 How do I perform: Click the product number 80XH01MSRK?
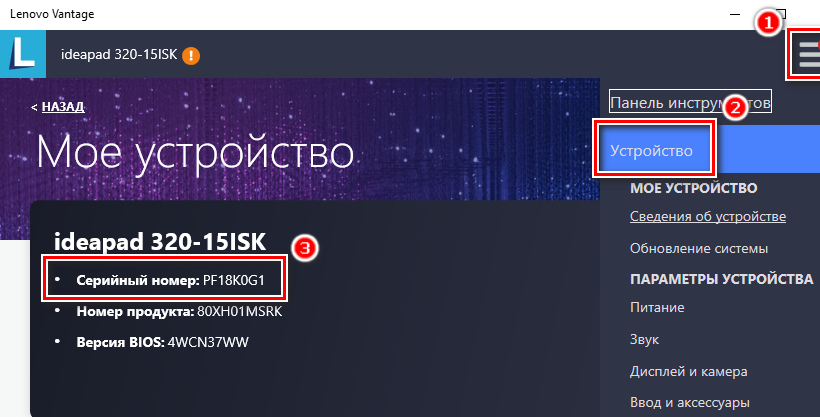240,311
